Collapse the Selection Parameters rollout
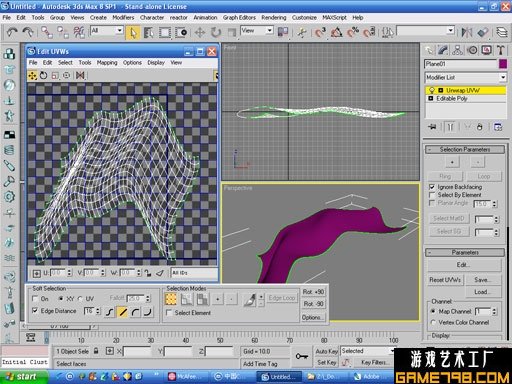 [465, 149]
